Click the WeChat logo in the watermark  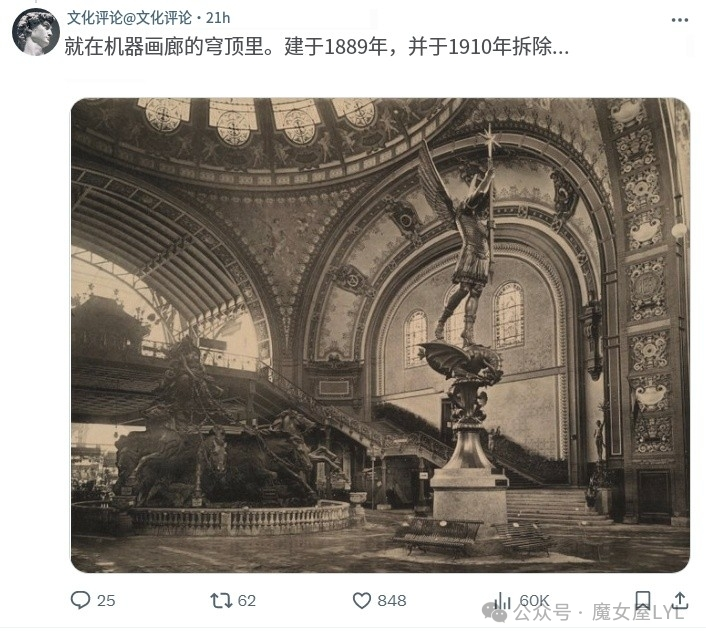click(x=495, y=612)
